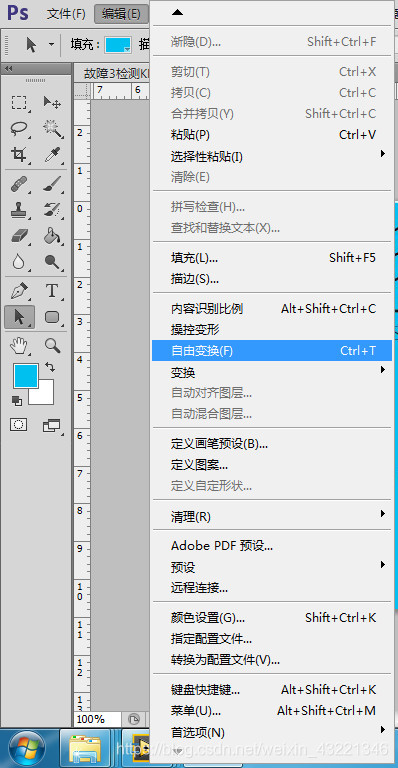Image resolution: width=398 pixels, height=768 pixels.
Task: Select the Eraser tool
Action: (x=19, y=236)
